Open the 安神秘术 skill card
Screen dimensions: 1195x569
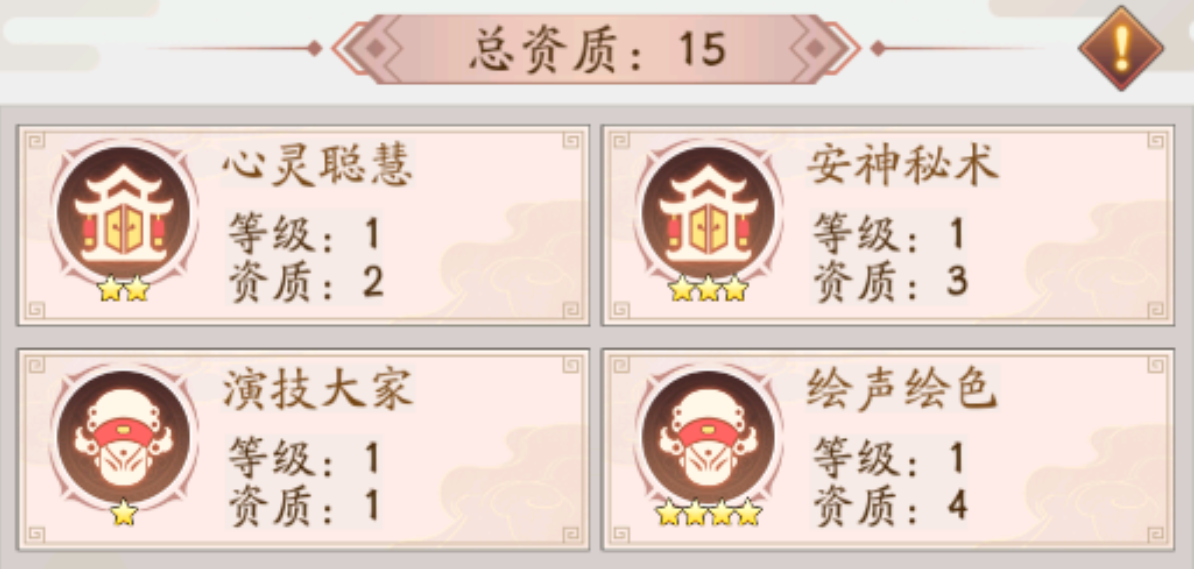(x=888, y=225)
